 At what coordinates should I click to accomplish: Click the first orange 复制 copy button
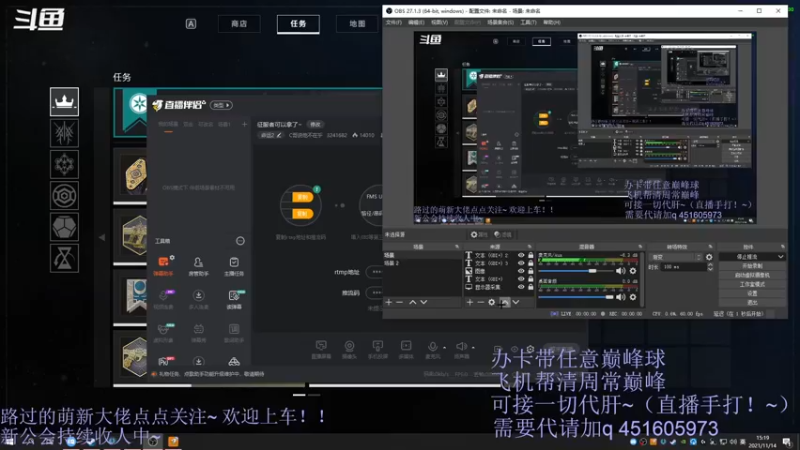(302, 197)
